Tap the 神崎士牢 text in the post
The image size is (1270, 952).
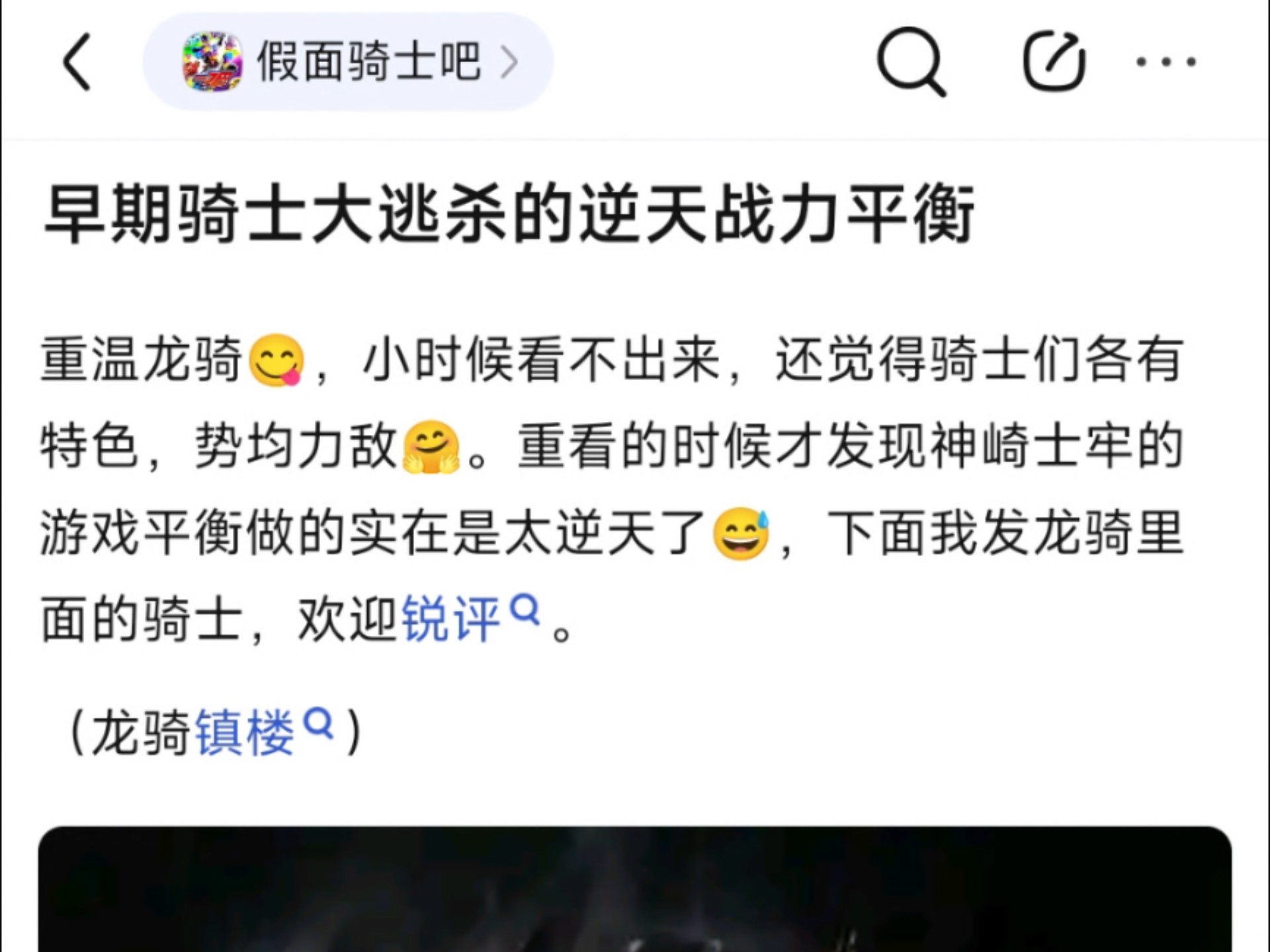click(1030, 446)
